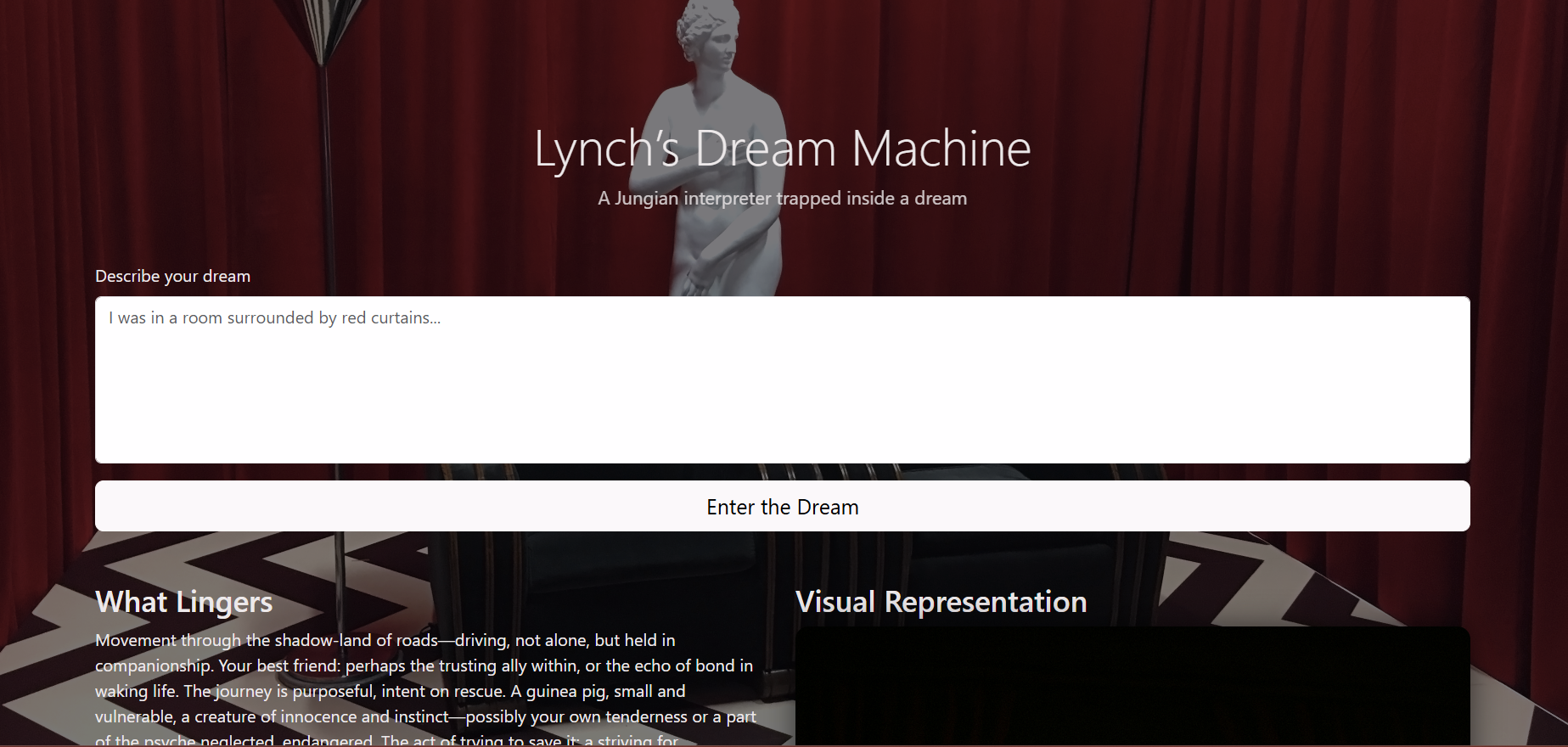Viewport: 1568px width, 747px height.
Task: Click the Jungian interpreter subtitle text
Action: [782, 199]
